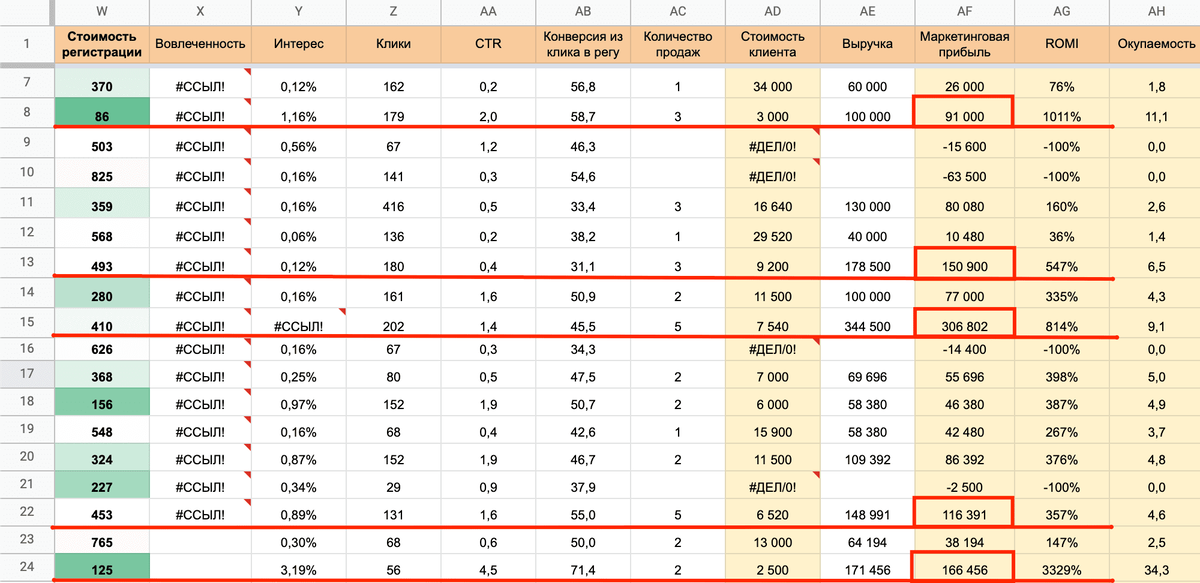Select the cell with value 166 456

pyautogui.click(x=964, y=568)
